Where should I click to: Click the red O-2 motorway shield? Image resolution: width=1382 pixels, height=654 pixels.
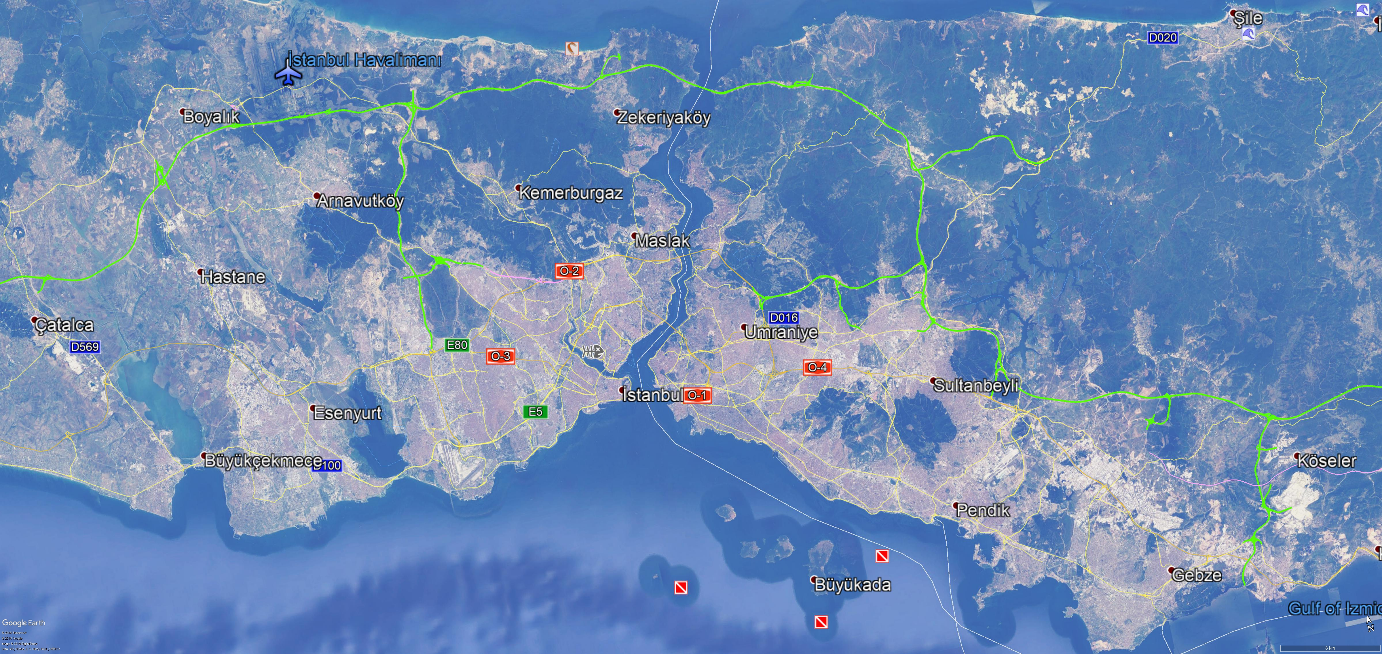[x=569, y=271]
